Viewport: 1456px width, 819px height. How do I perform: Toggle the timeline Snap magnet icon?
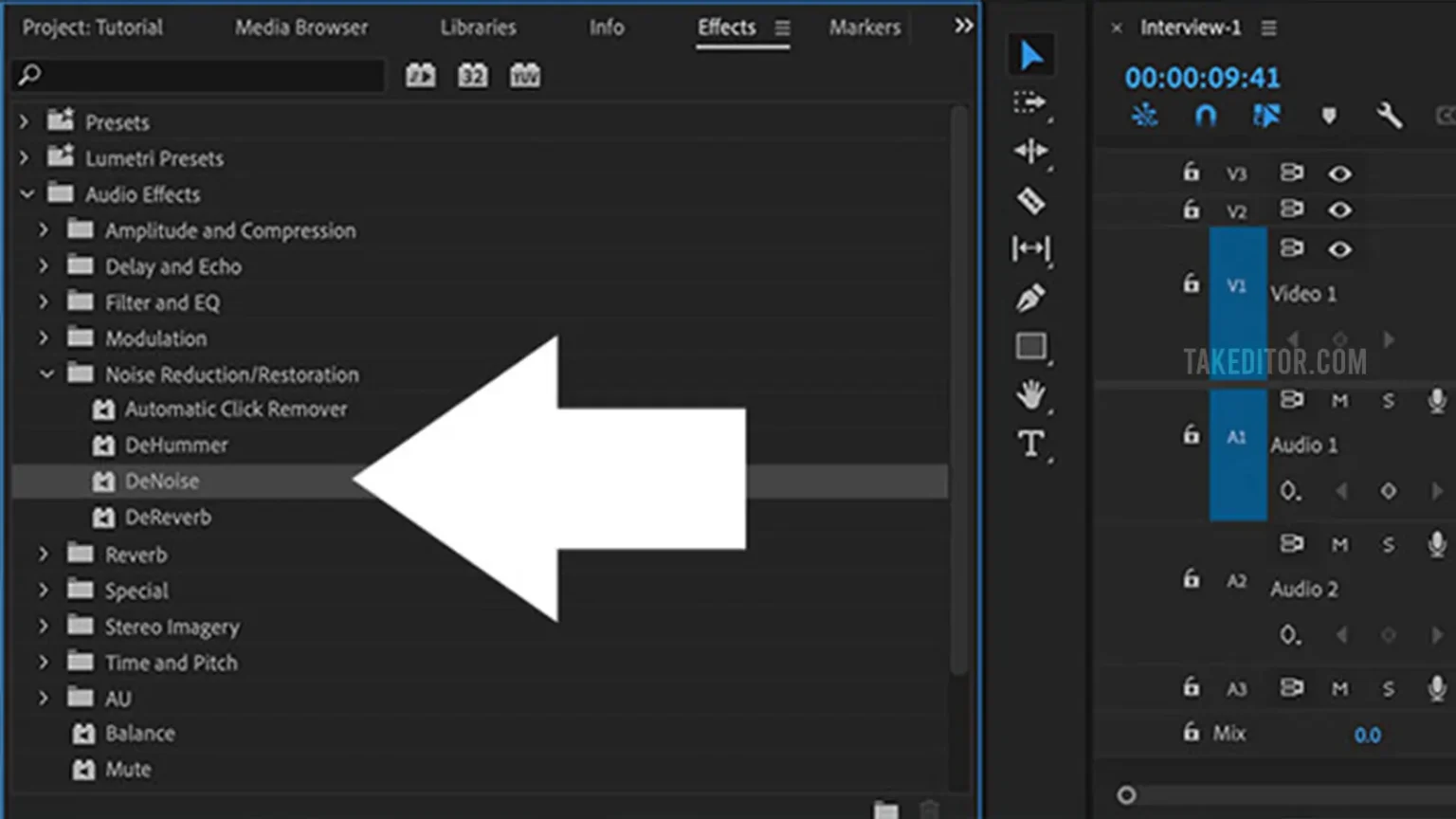coord(1205,116)
